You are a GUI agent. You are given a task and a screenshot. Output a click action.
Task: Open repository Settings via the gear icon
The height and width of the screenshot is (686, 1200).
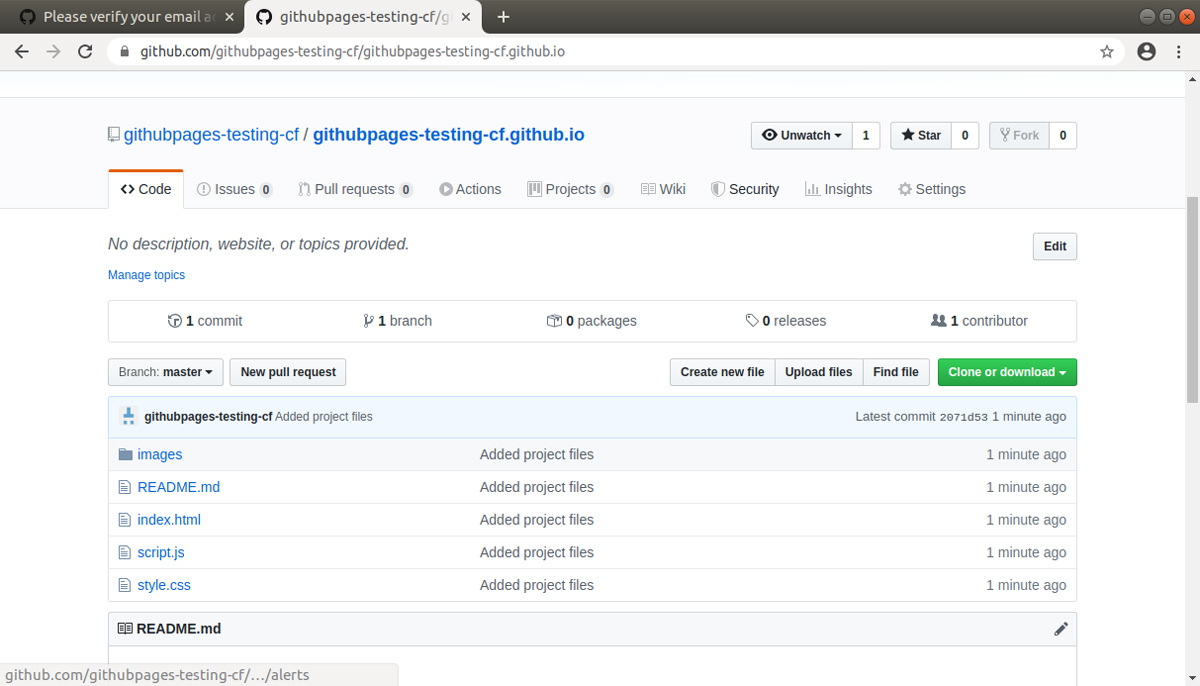[904, 188]
